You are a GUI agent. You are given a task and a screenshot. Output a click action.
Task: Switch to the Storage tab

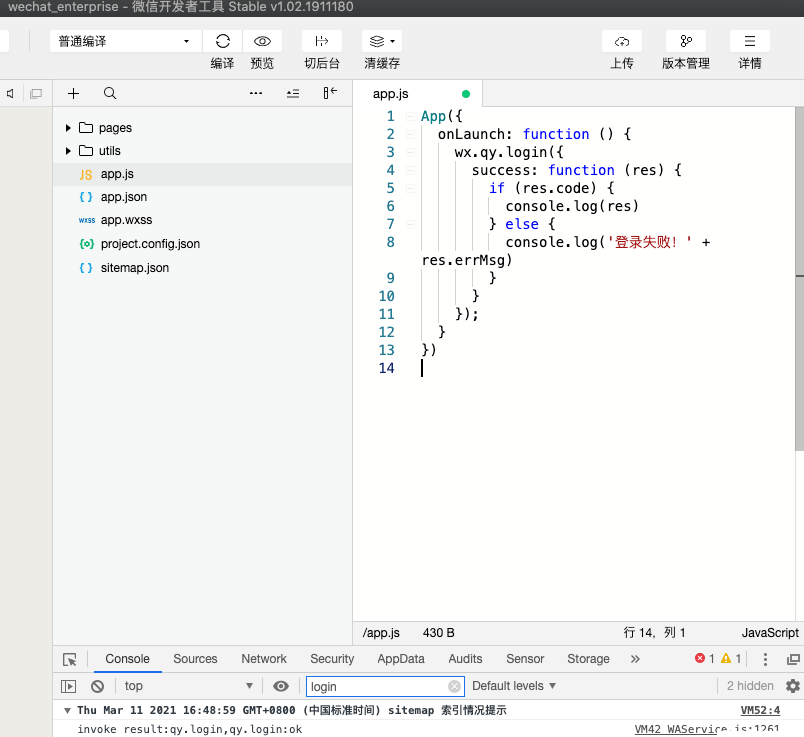(588, 659)
